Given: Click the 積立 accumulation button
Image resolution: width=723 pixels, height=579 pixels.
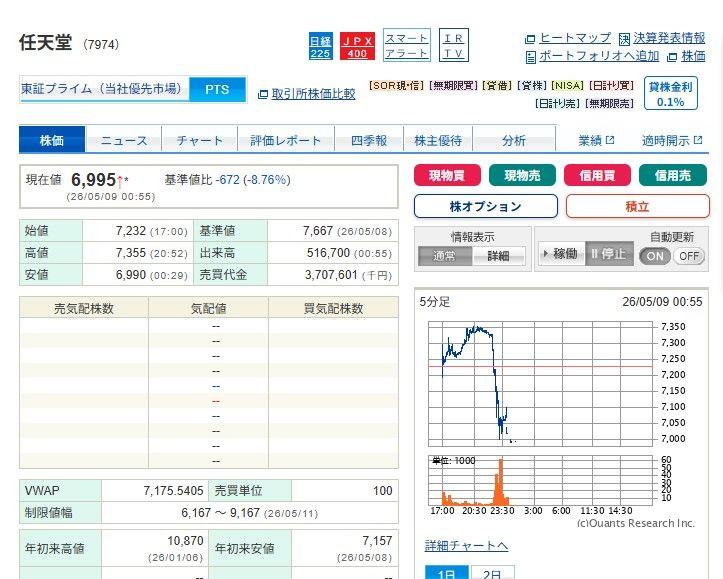Looking at the screenshot, I should point(637,206).
